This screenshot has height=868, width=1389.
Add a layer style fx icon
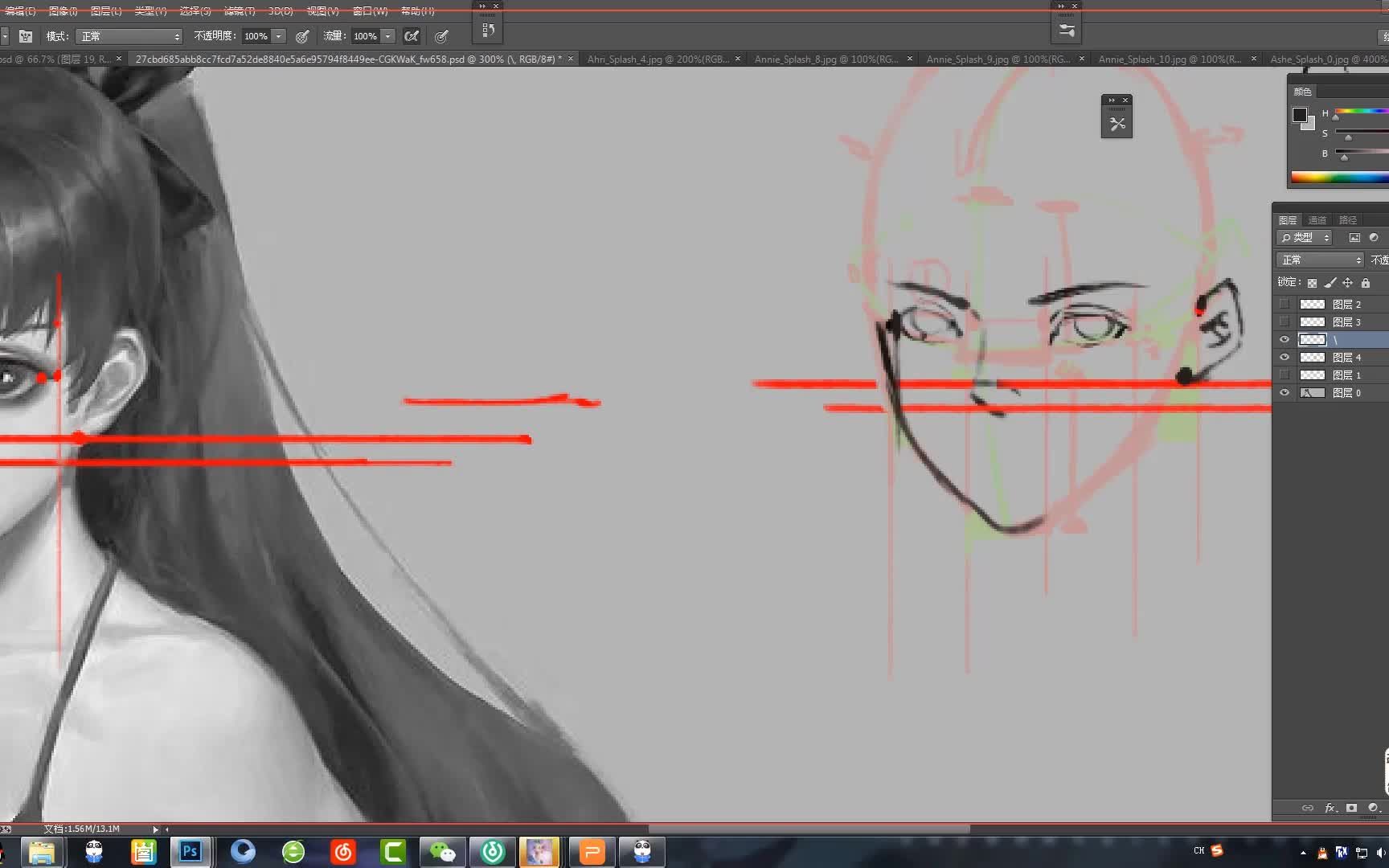click(x=1330, y=808)
